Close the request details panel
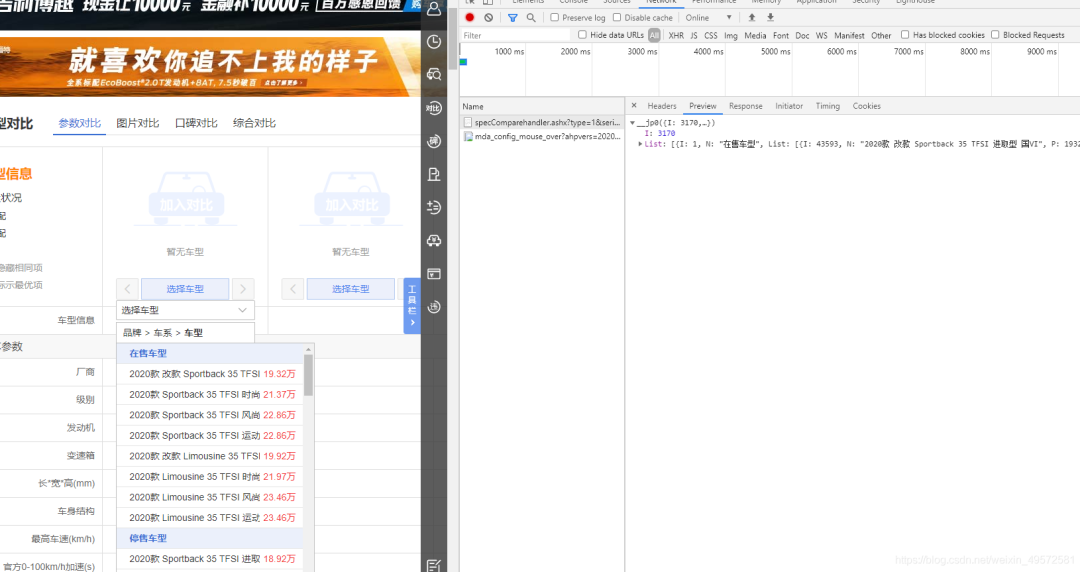The width and height of the screenshot is (1080, 572). pyautogui.click(x=634, y=106)
